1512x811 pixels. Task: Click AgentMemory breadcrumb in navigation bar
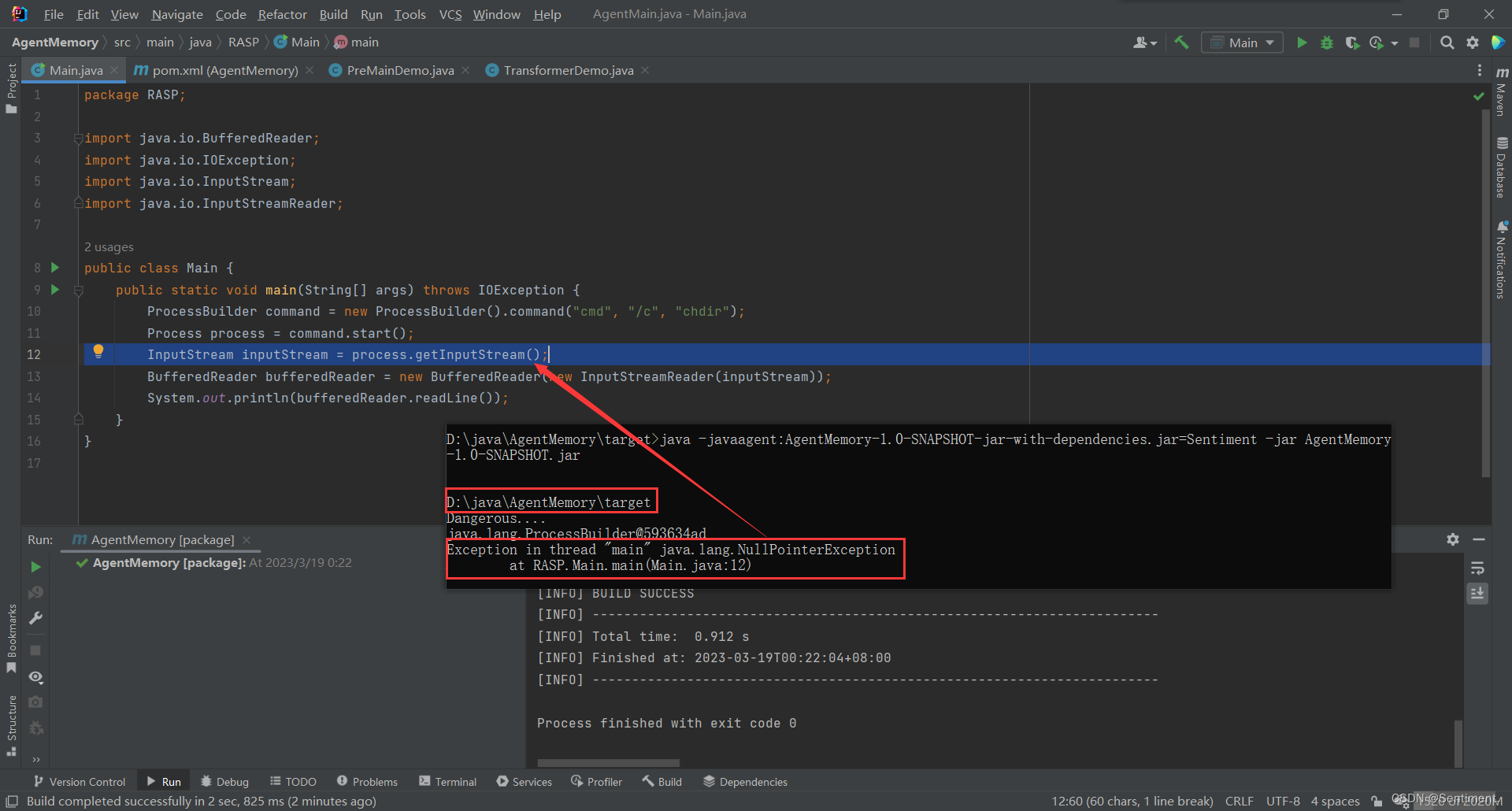(55, 43)
